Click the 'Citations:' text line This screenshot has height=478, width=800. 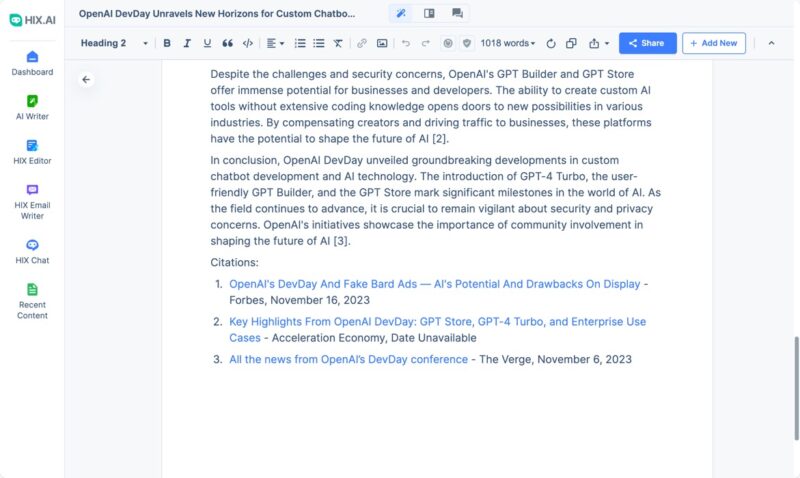tap(234, 262)
